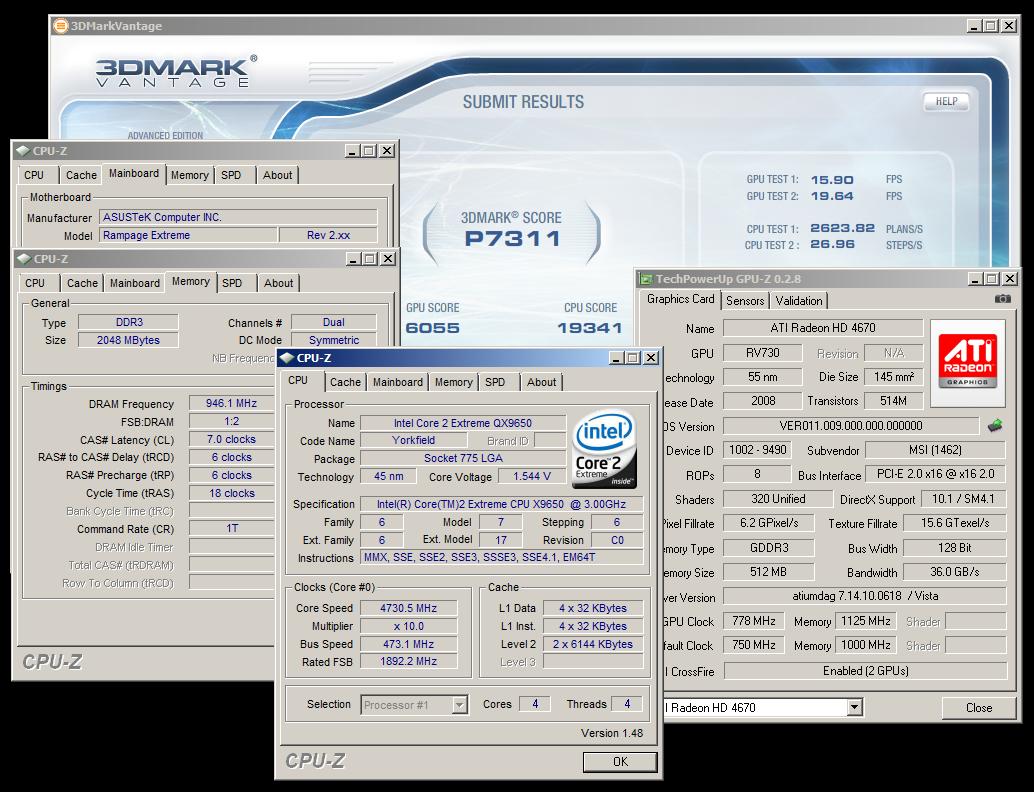Click the Rampage Extreme model field
The height and width of the screenshot is (792, 1034).
188,235
